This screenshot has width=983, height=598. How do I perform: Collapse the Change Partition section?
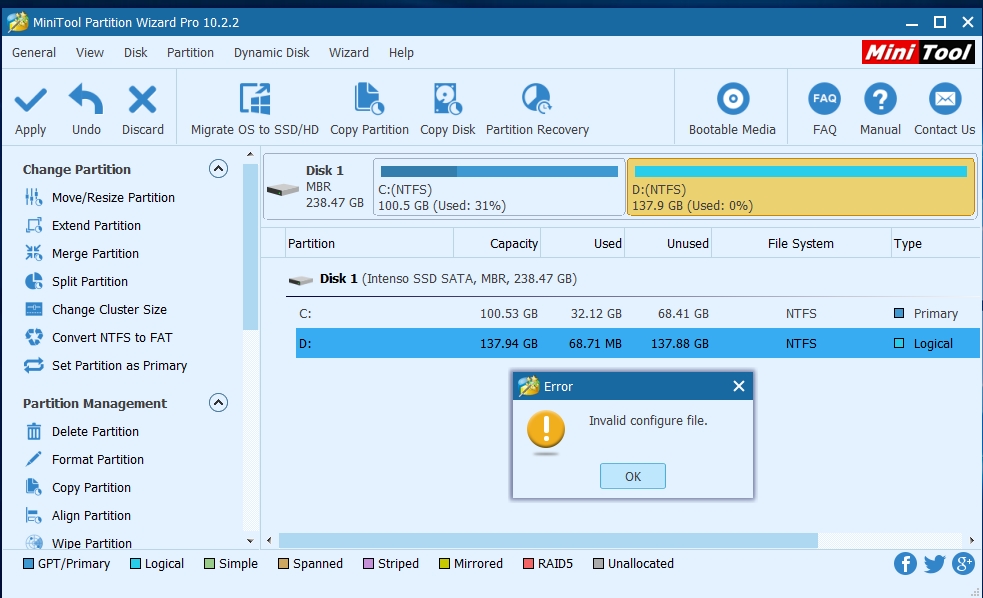click(x=218, y=169)
